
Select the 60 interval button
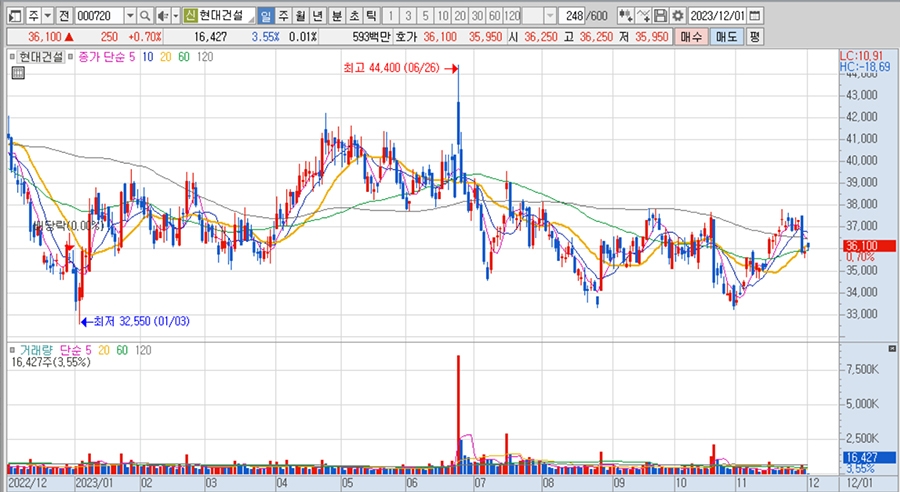tap(494, 16)
